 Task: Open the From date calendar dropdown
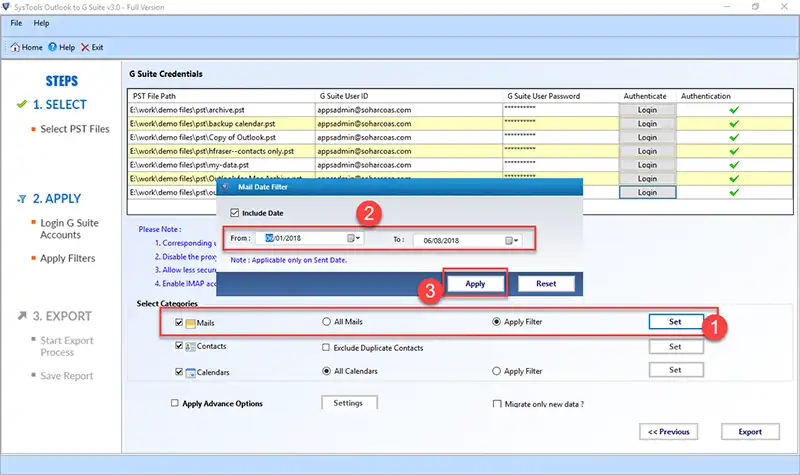tap(354, 238)
